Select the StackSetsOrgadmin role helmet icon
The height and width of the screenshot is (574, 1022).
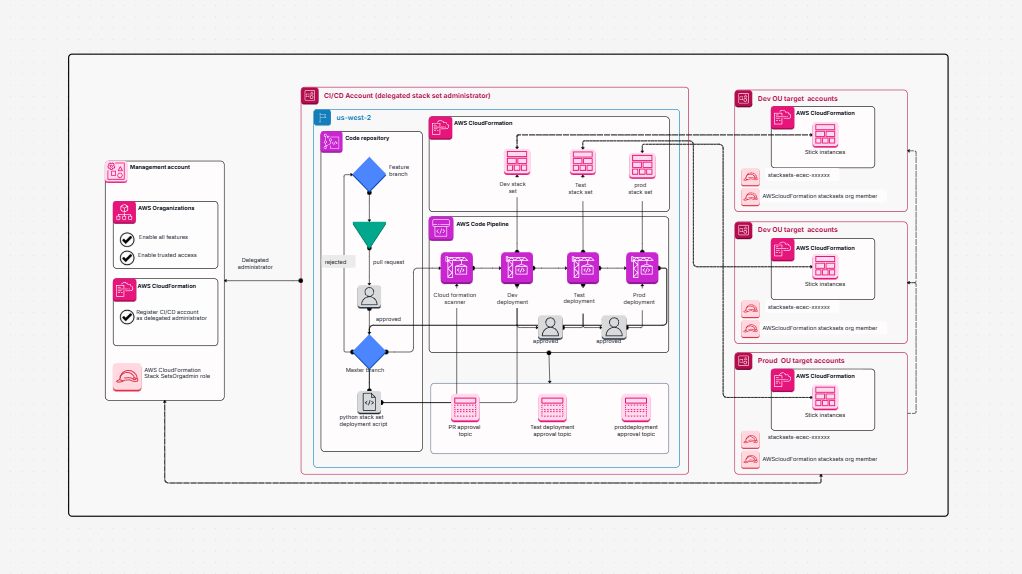(x=127, y=377)
